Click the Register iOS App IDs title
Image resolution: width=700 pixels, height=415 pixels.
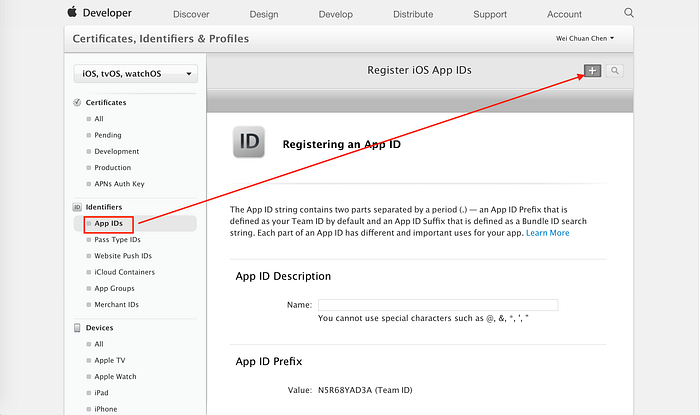click(x=419, y=70)
